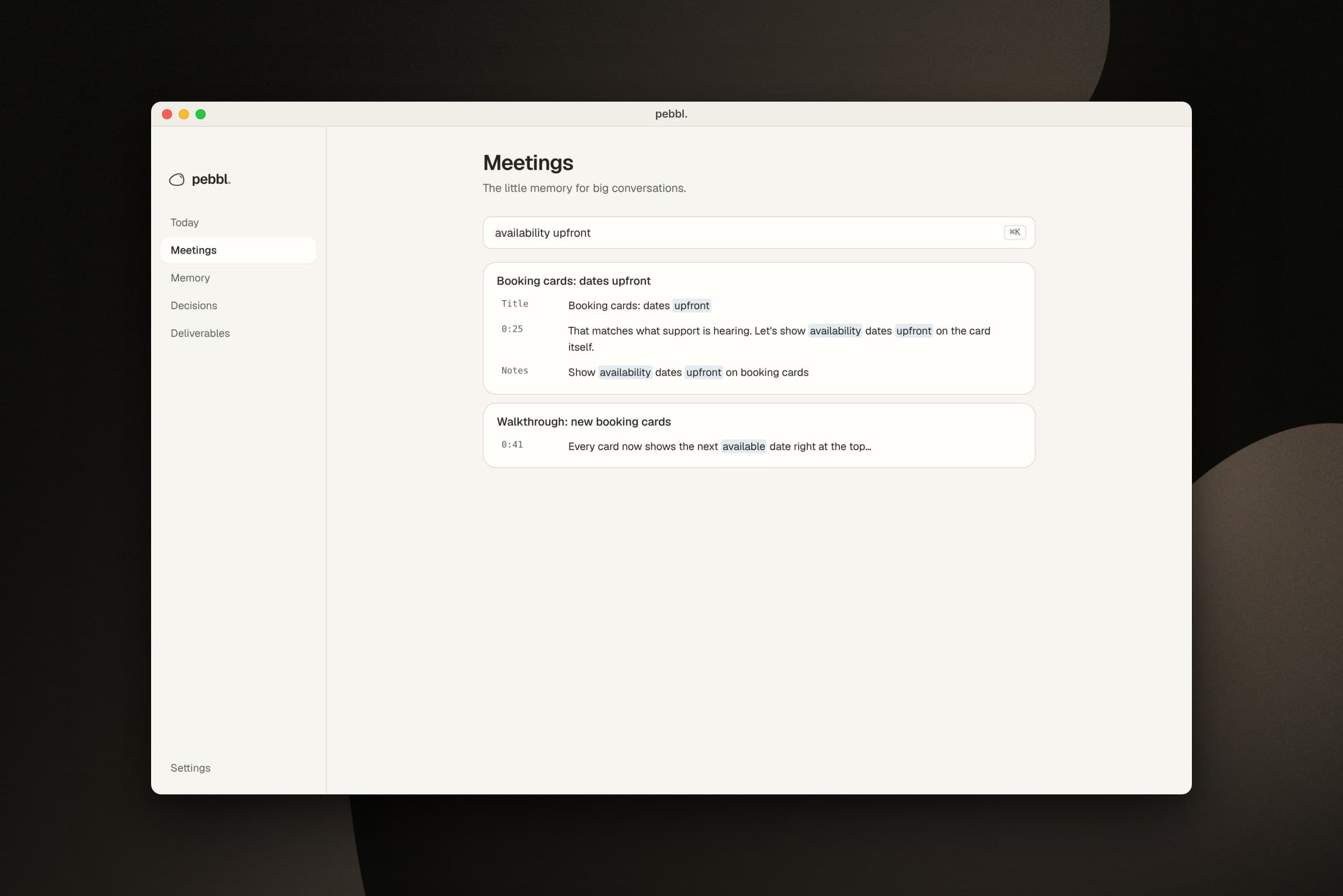Select Meetings in the sidebar
This screenshot has width=1343, height=896.
(238, 250)
